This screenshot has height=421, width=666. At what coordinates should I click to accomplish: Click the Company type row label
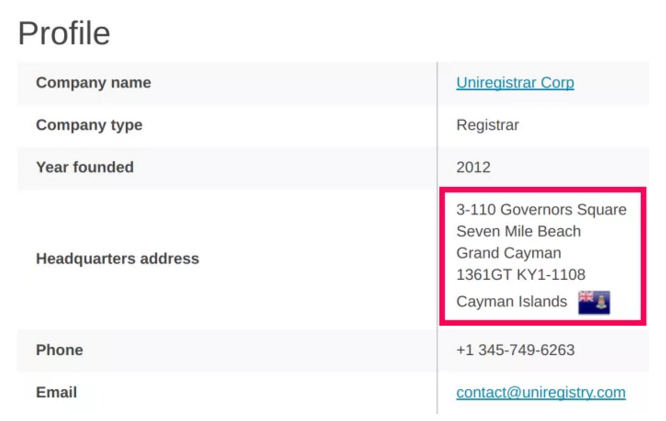[89, 125]
